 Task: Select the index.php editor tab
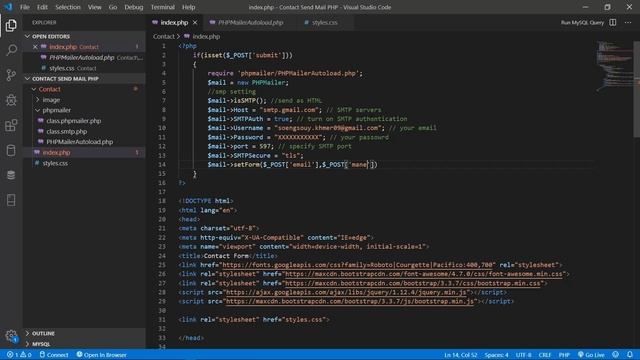(174, 22)
